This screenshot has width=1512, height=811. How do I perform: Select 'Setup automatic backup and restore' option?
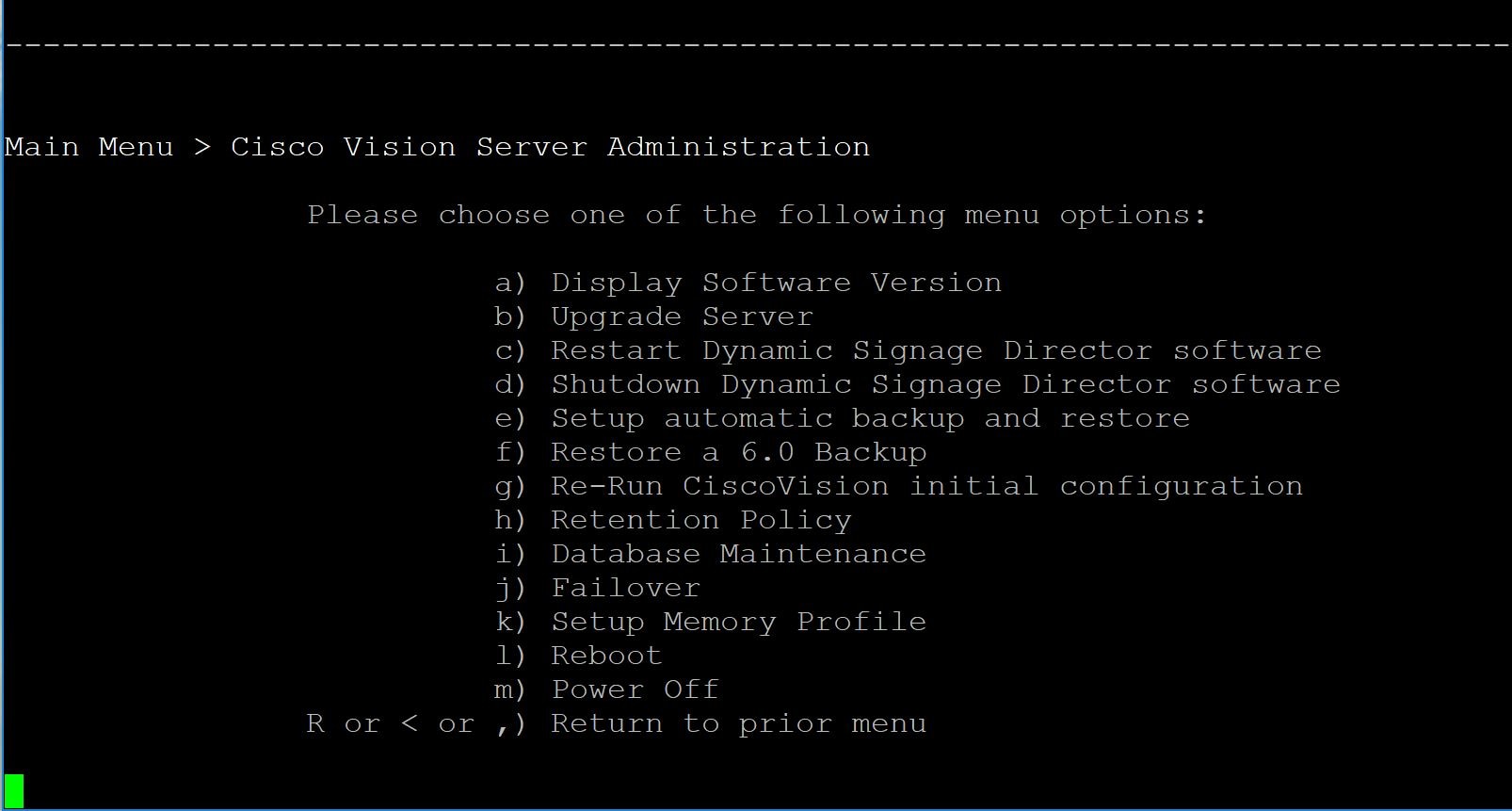coord(842,418)
